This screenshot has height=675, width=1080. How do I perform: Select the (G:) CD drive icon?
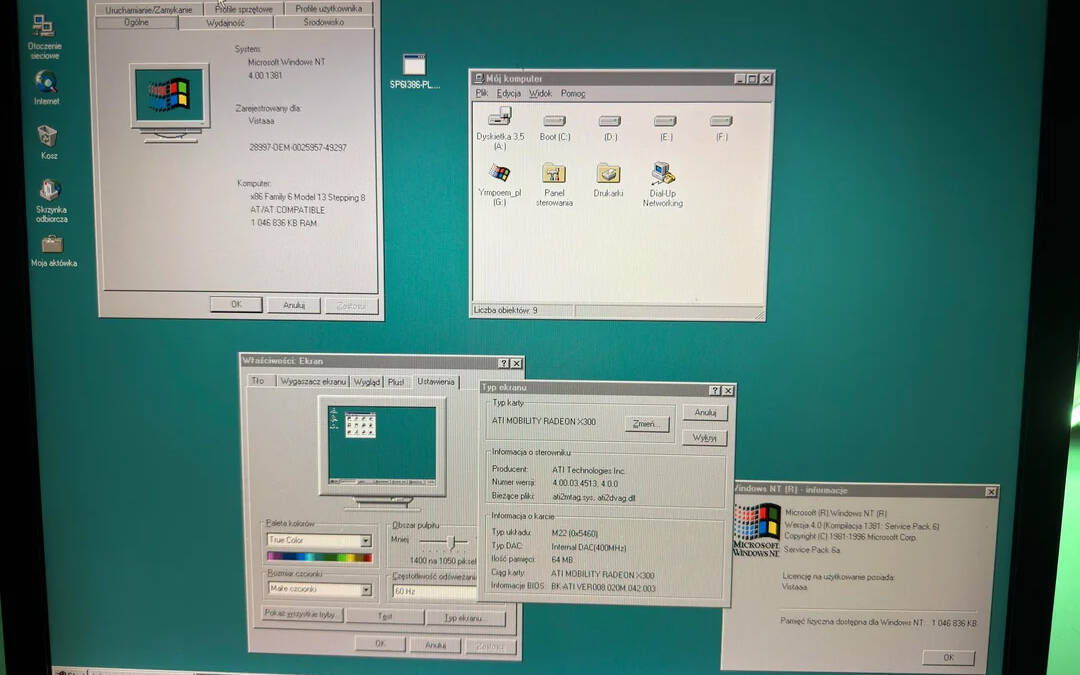pos(499,184)
